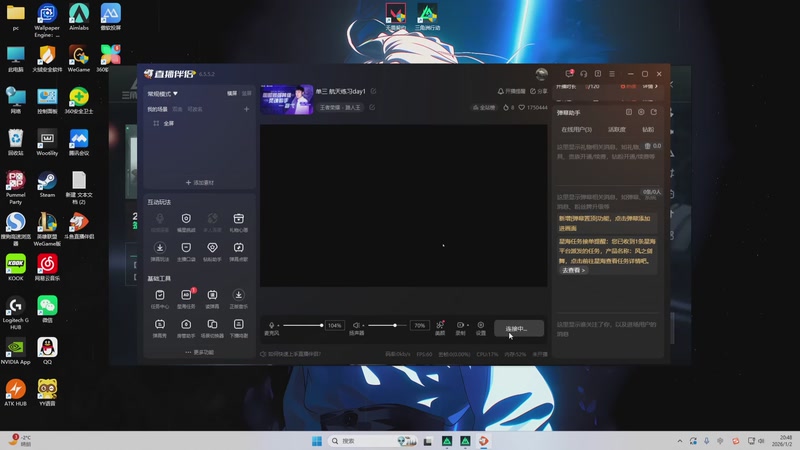Click the 1750444 likes heart counter
Screen dimensions: 800x450
533,108
